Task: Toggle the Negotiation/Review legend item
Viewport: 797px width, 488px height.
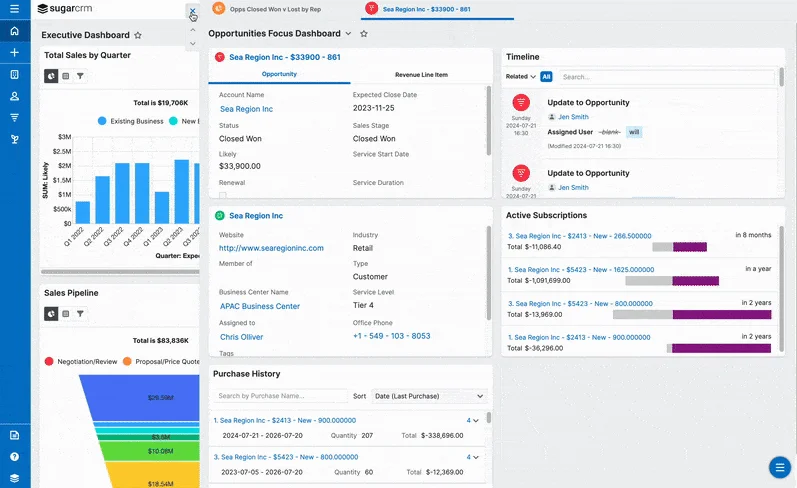Action: pyautogui.click(x=81, y=361)
